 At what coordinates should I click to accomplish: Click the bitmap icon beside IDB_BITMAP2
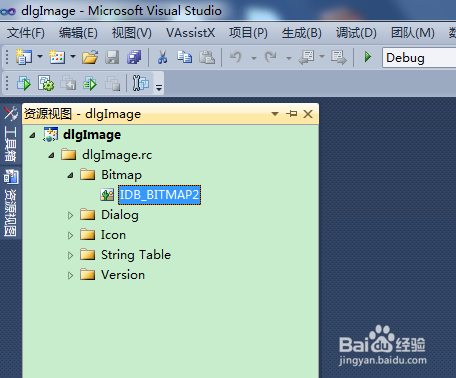[x=107, y=195]
